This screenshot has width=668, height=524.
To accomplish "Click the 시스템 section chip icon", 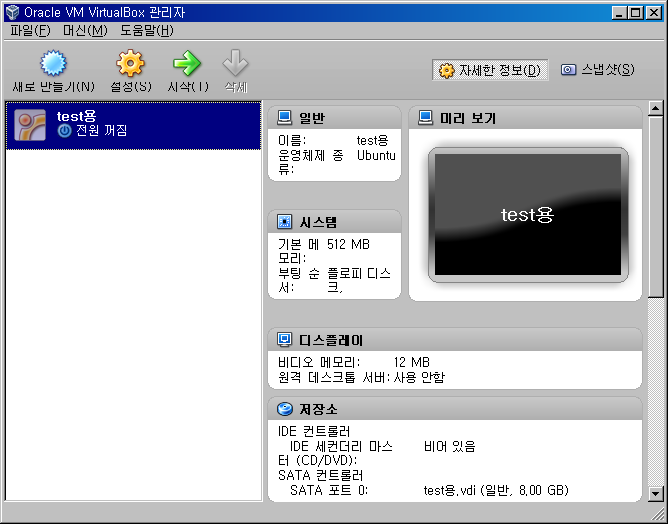I will click(284, 222).
